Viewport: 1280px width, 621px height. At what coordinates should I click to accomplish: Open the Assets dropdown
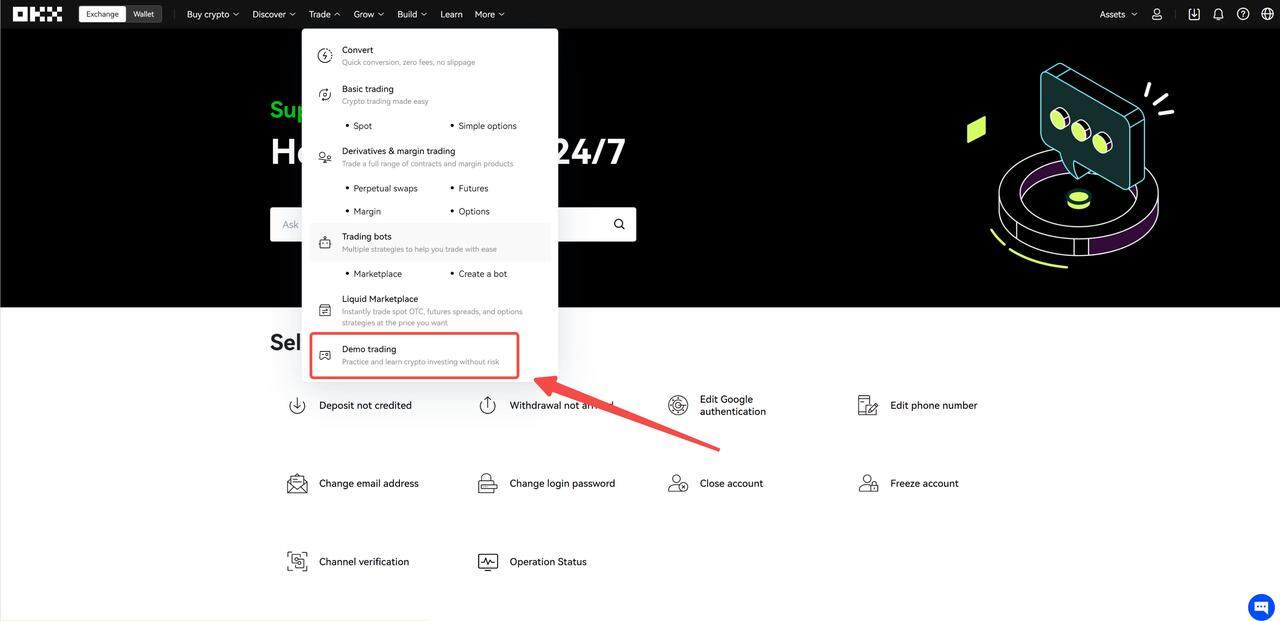tap(1119, 14)
